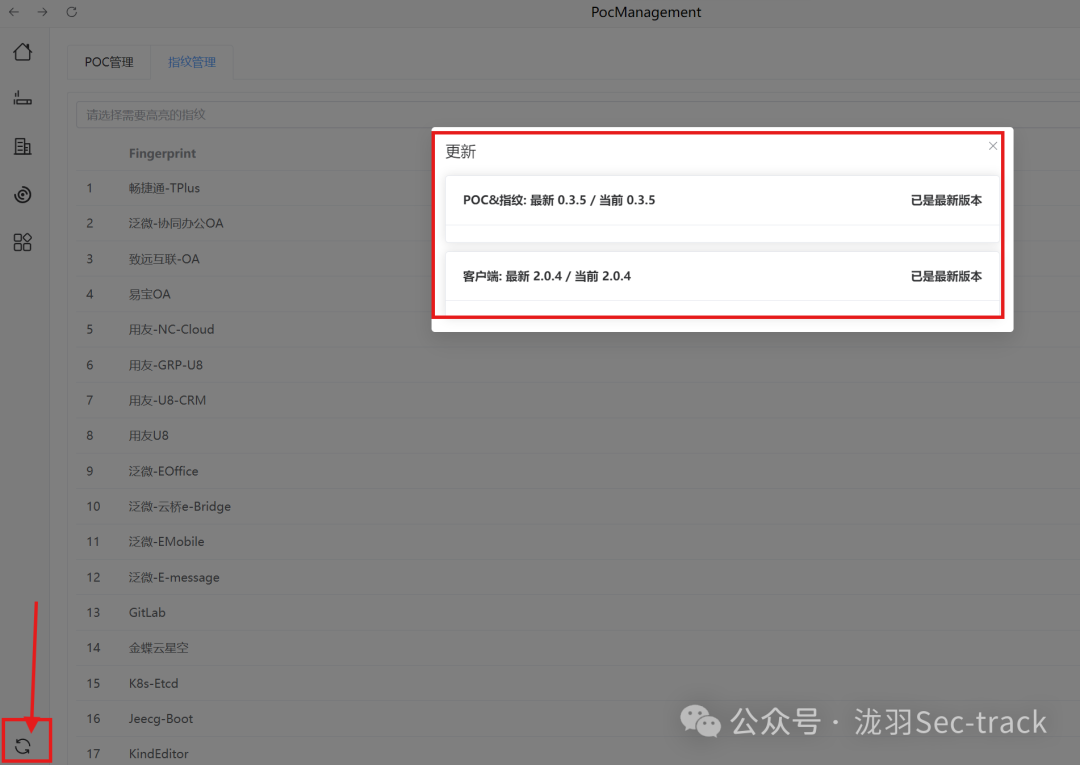
Task: Select the 泛微-EMobile fingerprint row
Action: (x=577, y=541)
